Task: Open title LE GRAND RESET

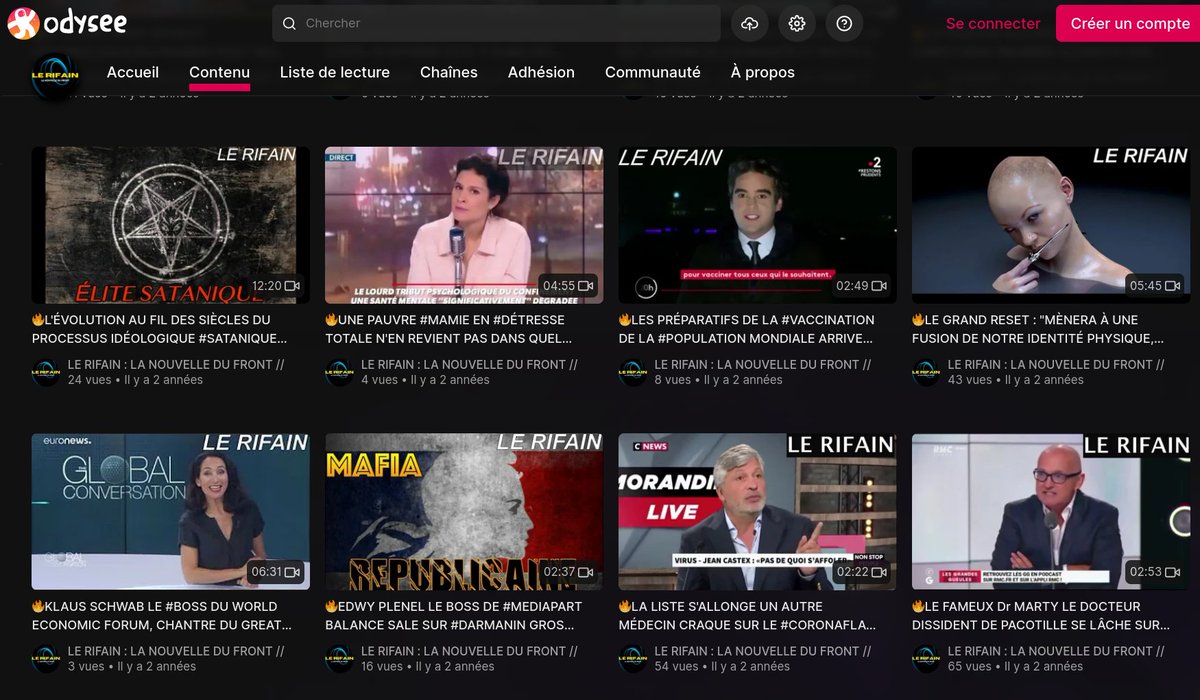Action: [1038, 329]
